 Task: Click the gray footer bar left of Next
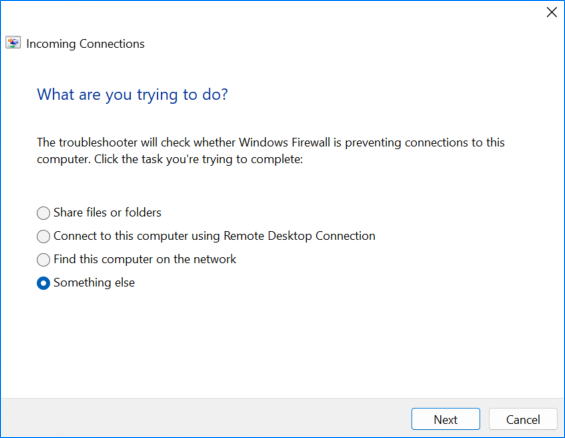point(205,418)
